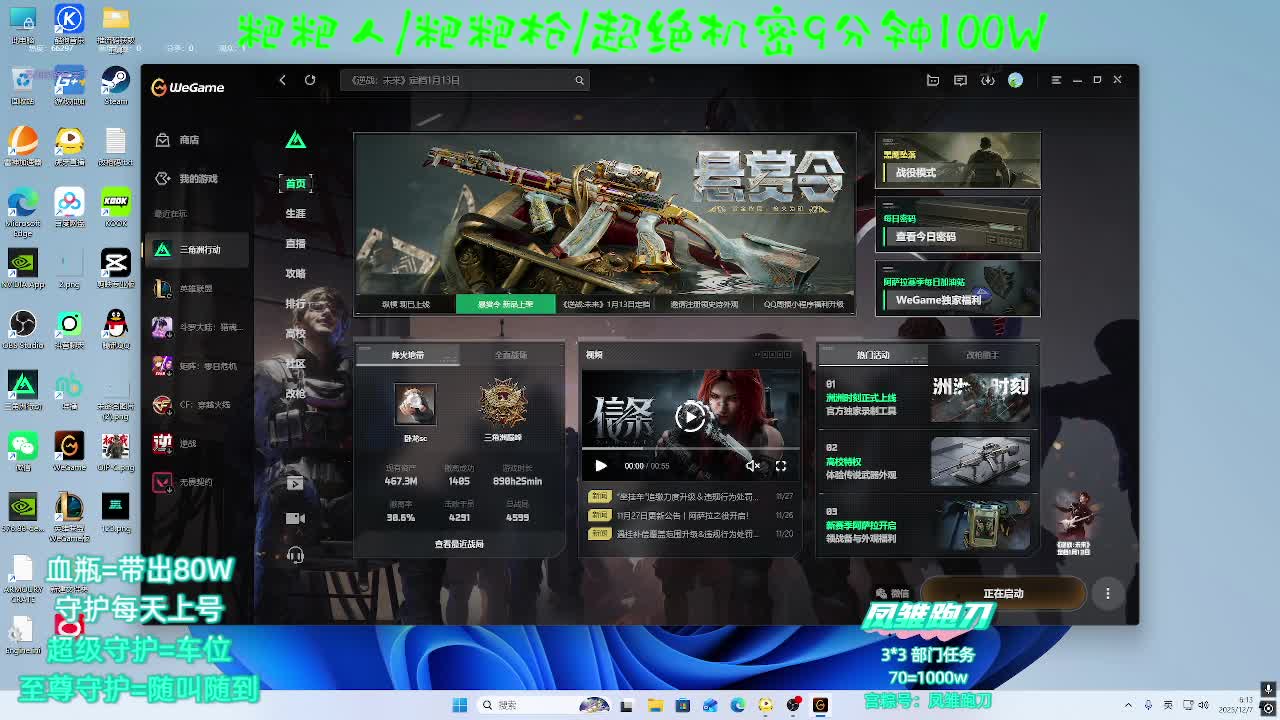The image size is (1280, 720).
Task: Click the WeGame search input field
Action: click(455, 80)
